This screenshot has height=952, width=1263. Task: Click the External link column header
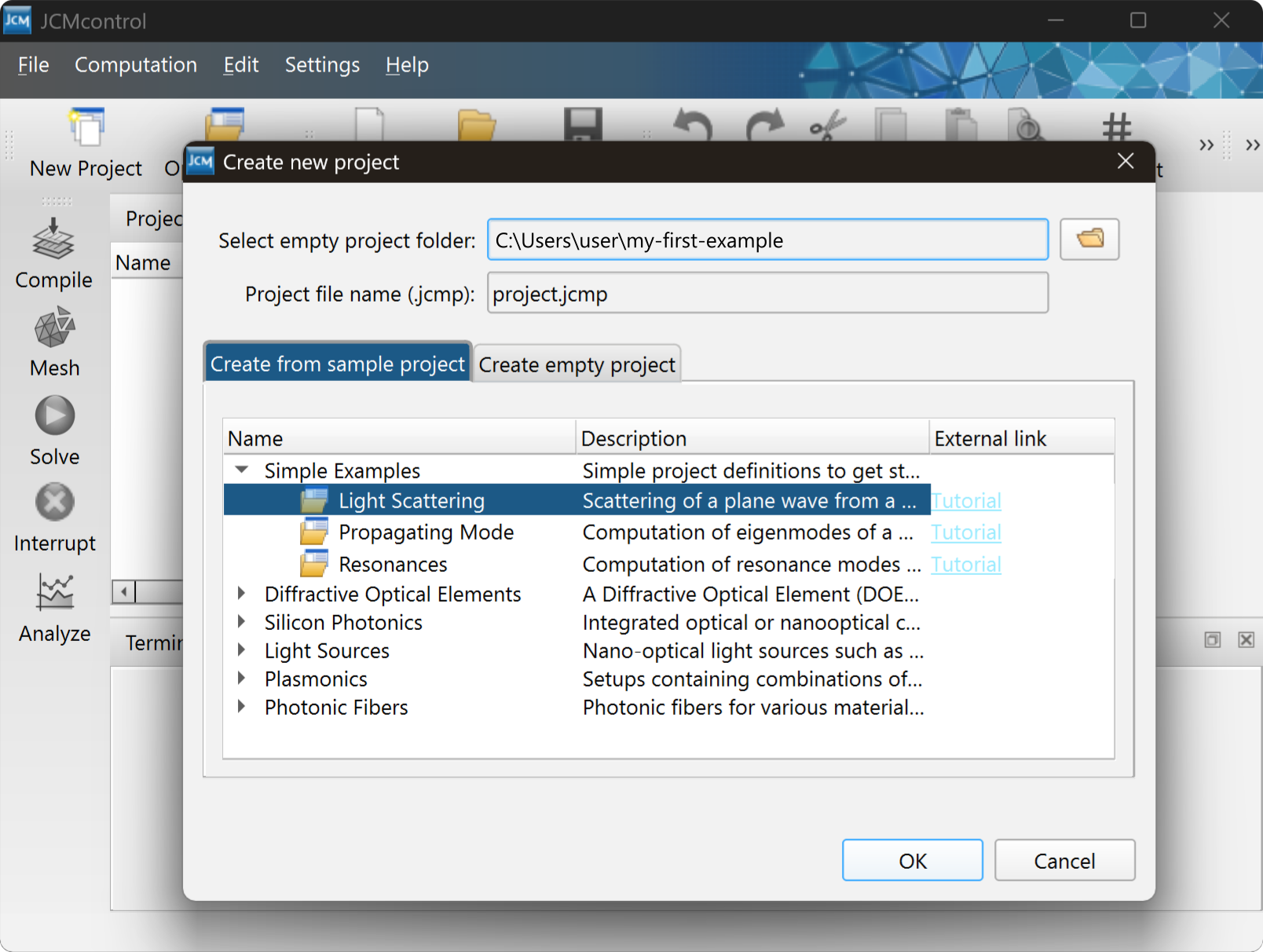point(1022,438)
